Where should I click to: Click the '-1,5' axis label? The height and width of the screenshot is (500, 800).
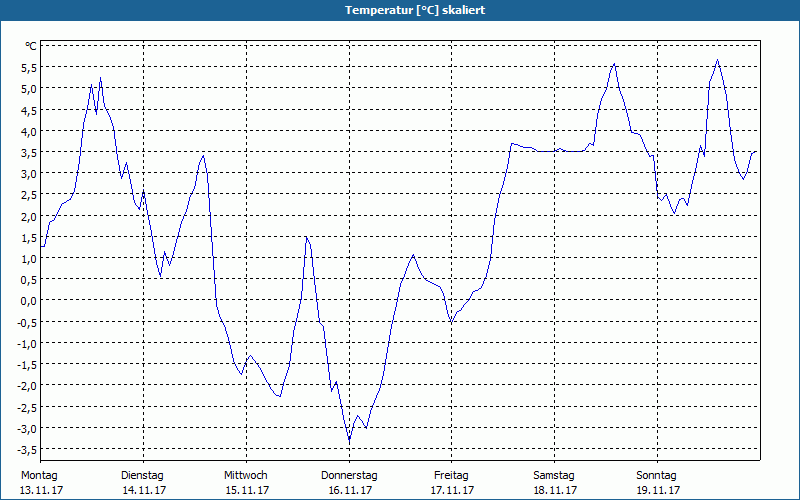28,365
